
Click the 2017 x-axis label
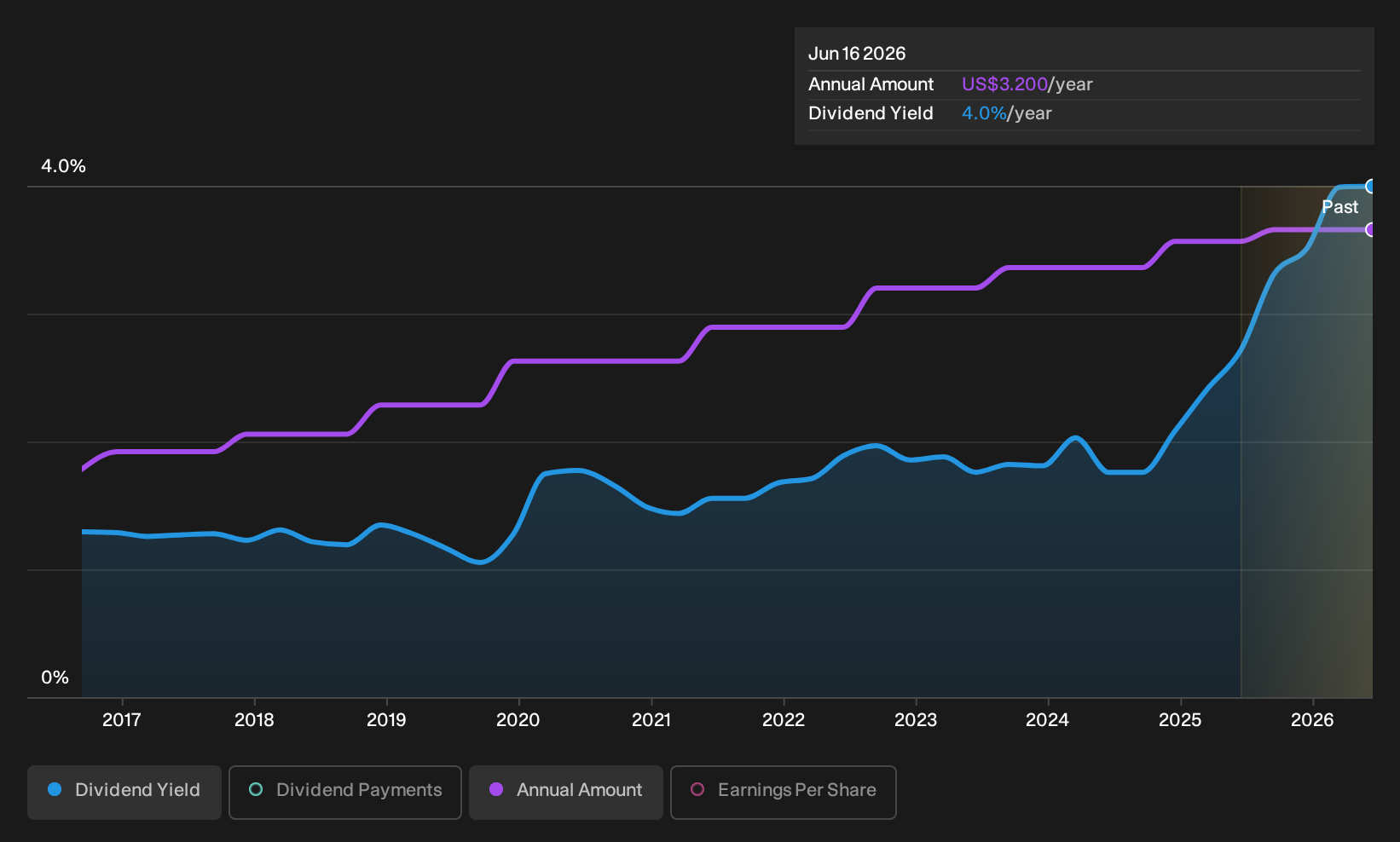pos(122,720)
